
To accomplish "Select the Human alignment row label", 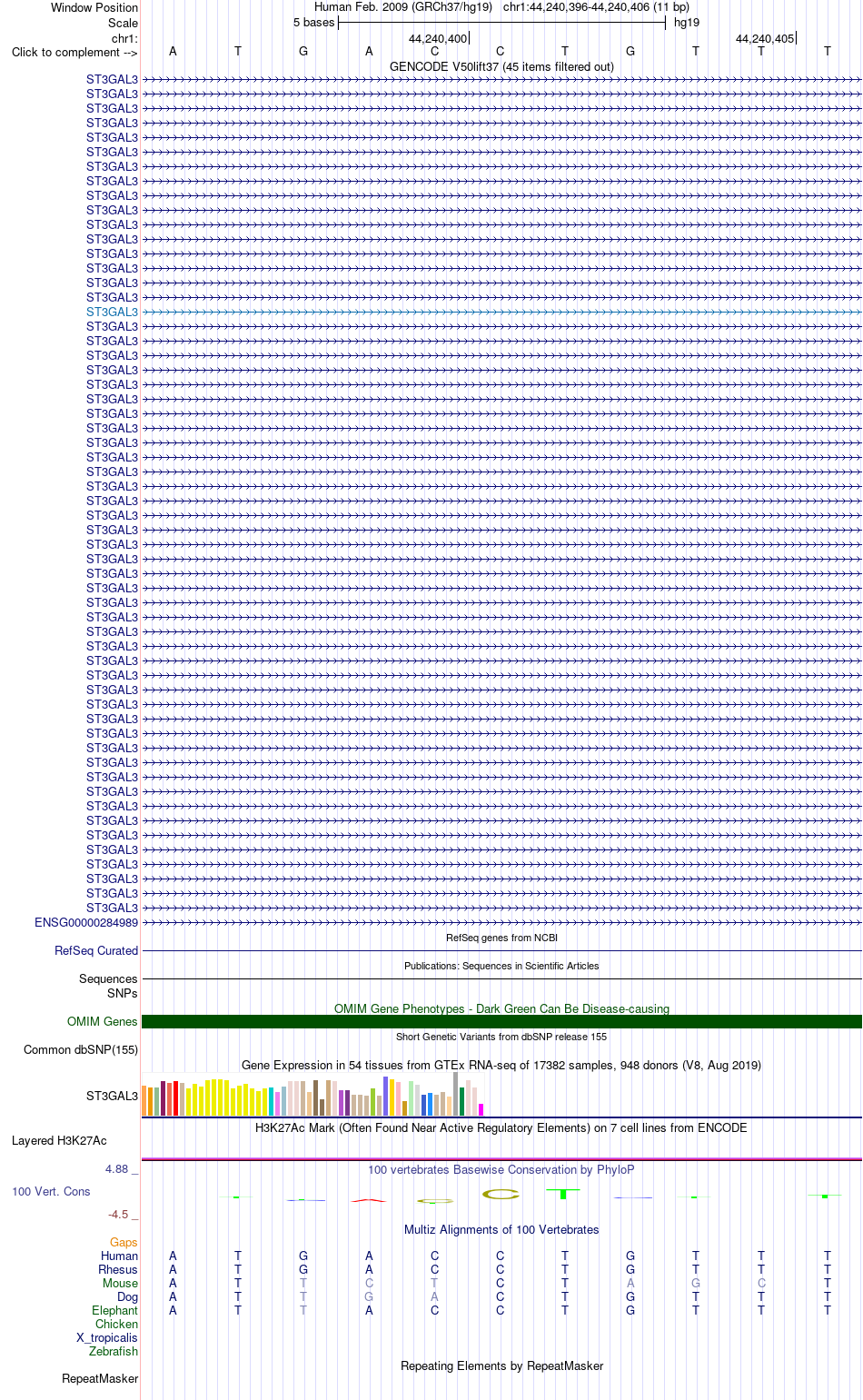I will (x=119, y=1256).
